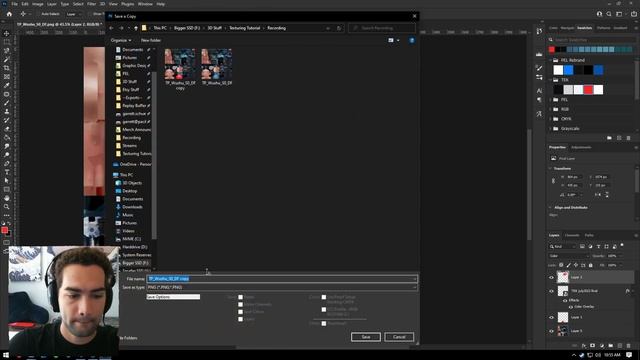This screenshot has width=640, height=360.
Task: Open the Photoshop search magnifier icon
Action: click(x=609, y=14)
